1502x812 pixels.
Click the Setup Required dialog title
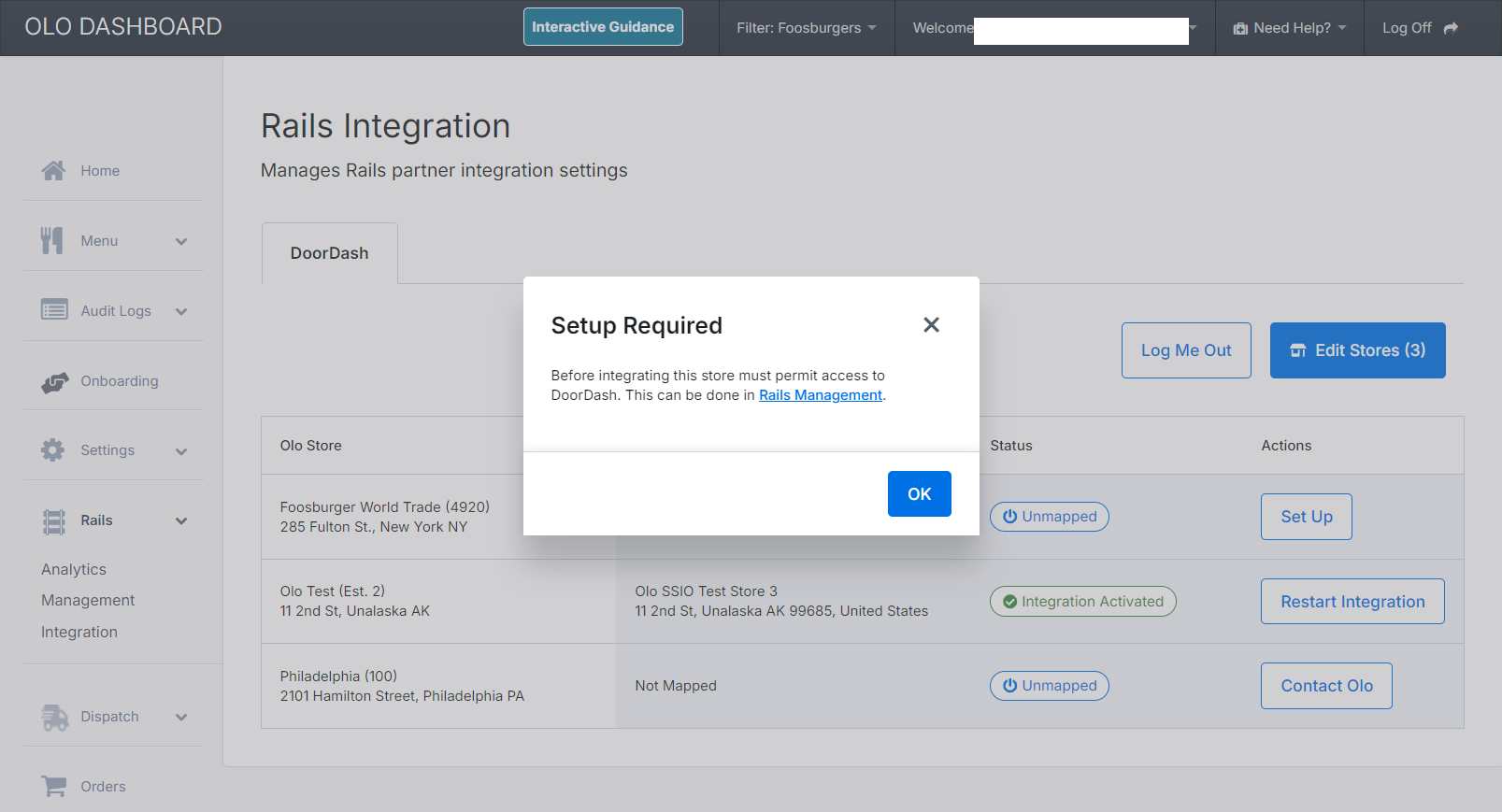(x=637, y=325)
